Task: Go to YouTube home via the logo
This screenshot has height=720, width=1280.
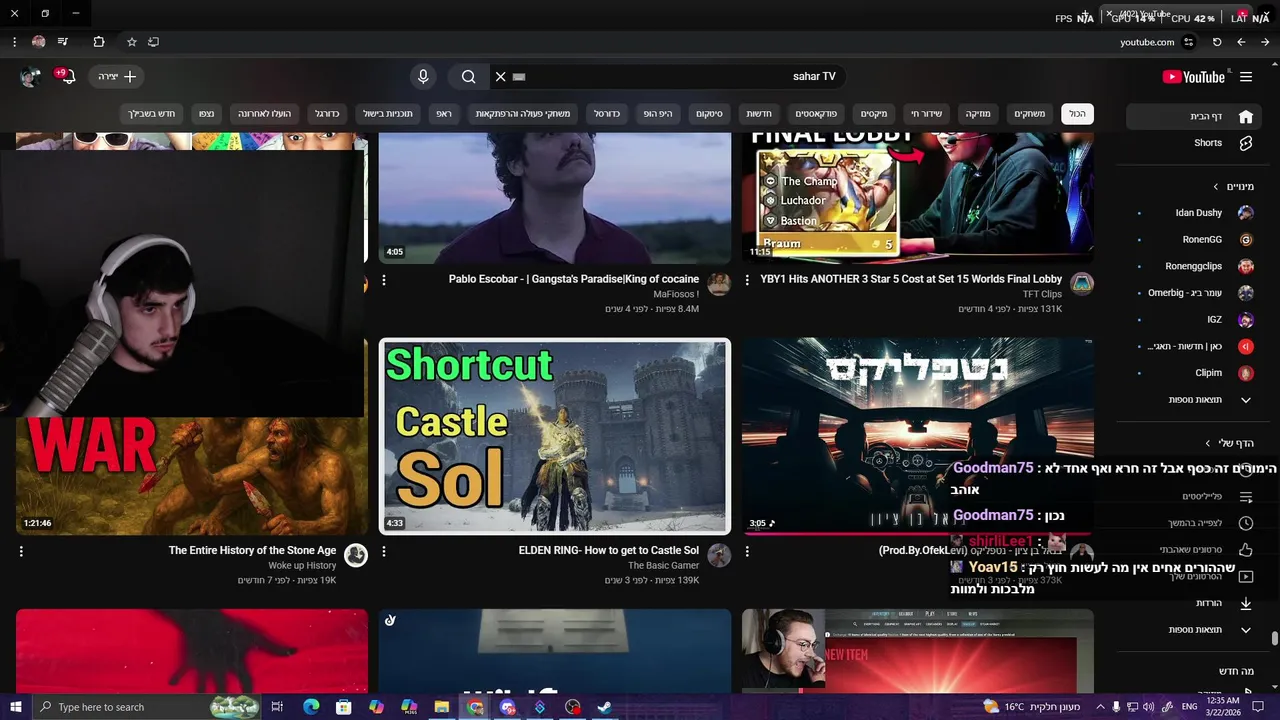Action: click(x=1193, y=77)
